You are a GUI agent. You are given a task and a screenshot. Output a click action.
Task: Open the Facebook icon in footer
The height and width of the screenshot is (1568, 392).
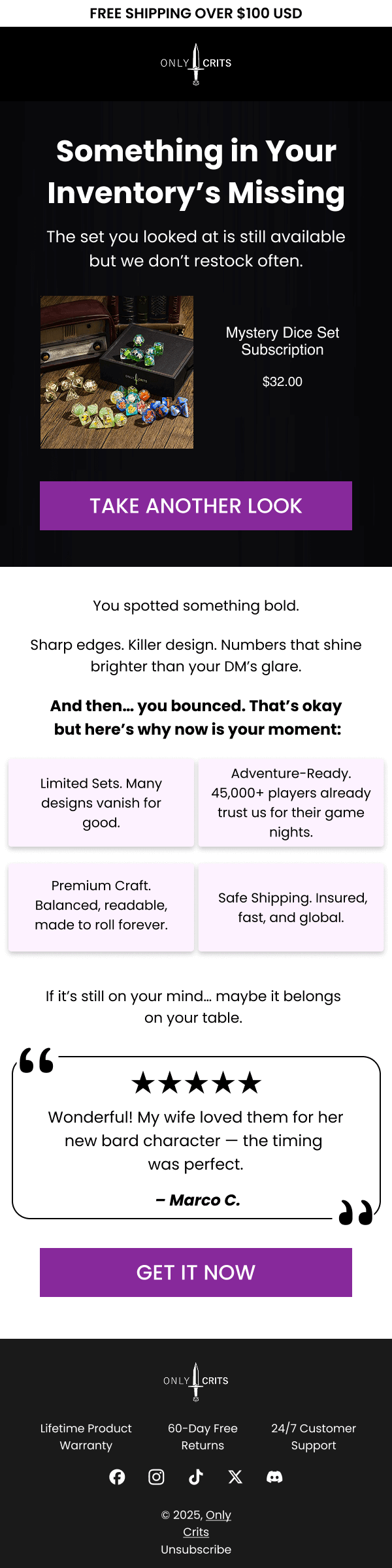118,1477
